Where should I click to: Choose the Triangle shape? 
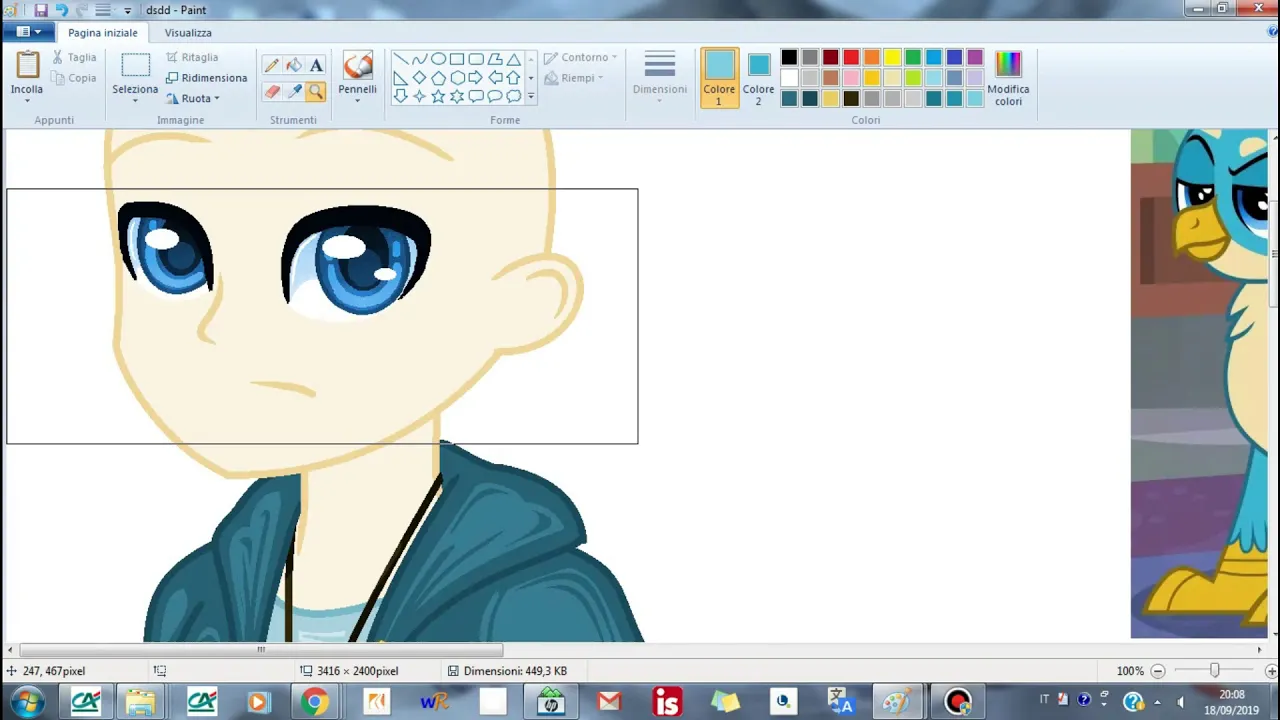point(514,59)
